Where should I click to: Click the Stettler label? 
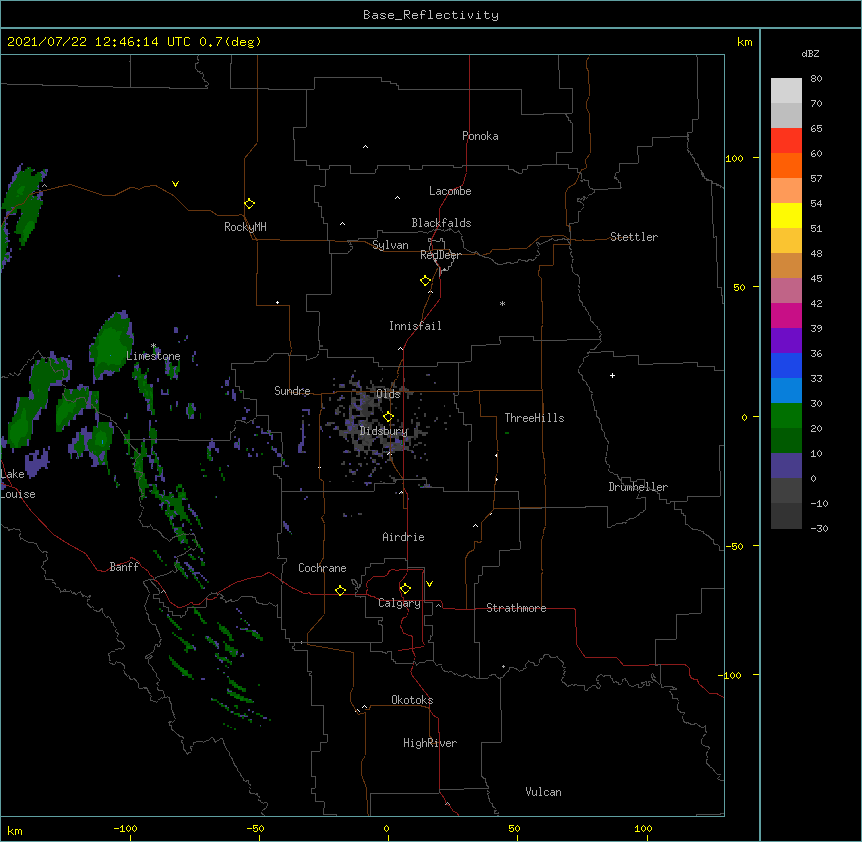tap(634, 237)
